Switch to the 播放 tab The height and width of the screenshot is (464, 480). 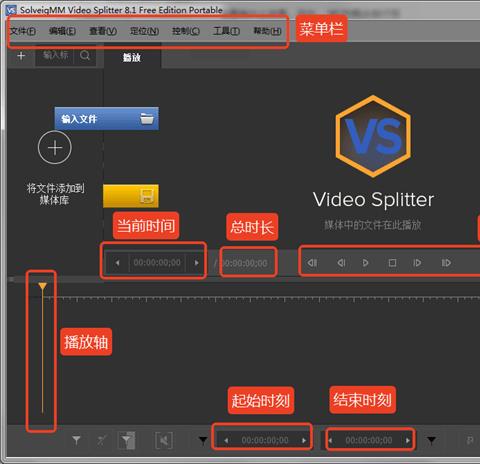click(x=132, y=57)
